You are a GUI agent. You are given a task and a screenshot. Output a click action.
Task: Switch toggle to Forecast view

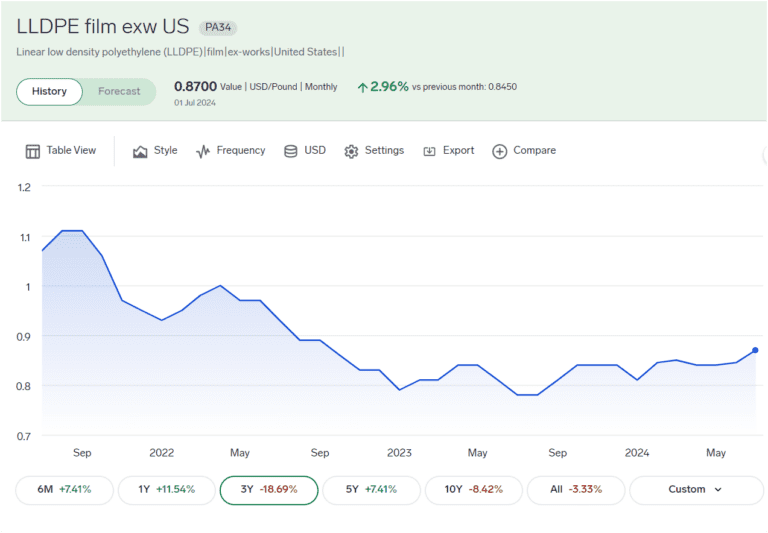119,92
